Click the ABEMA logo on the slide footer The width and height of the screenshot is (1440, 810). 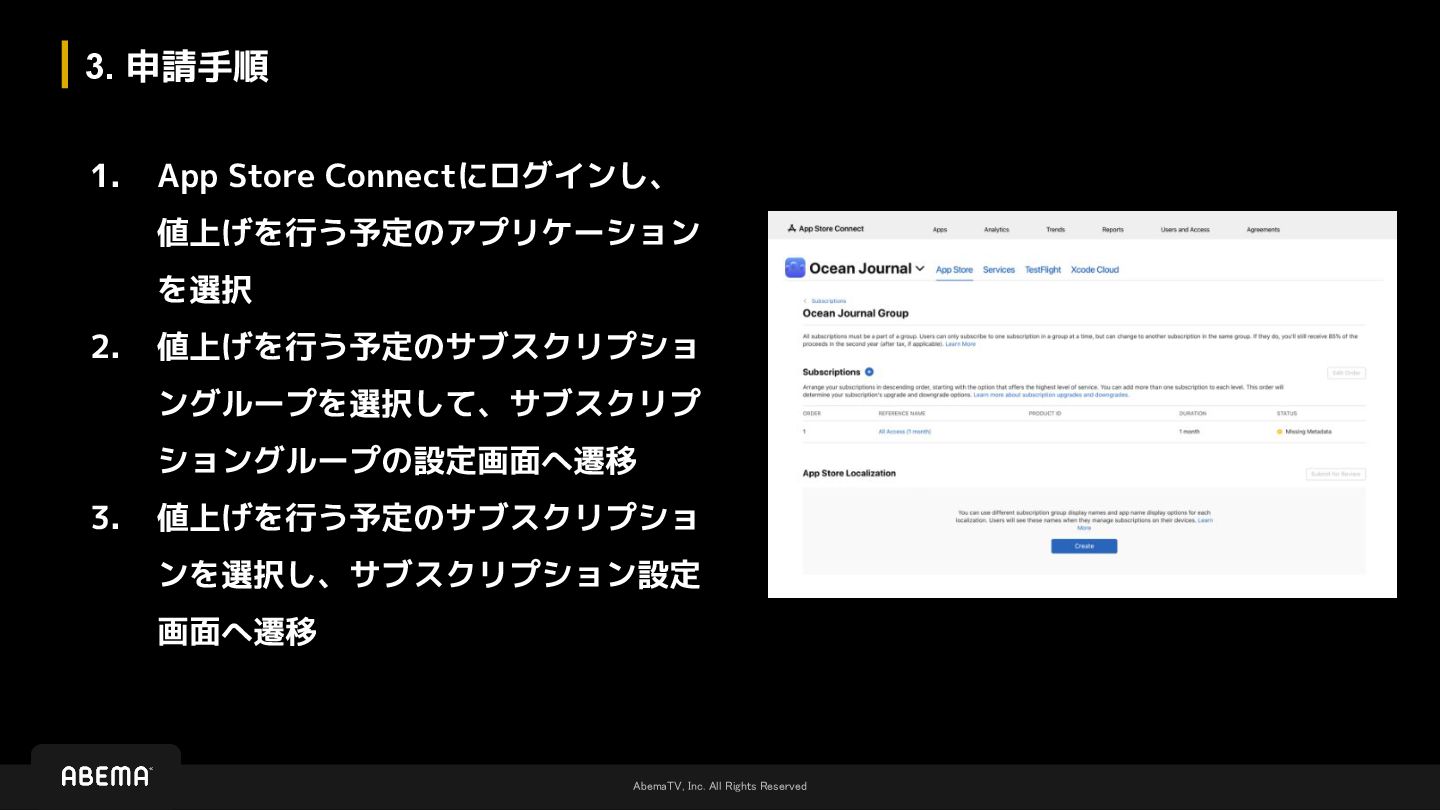[107, 776]
